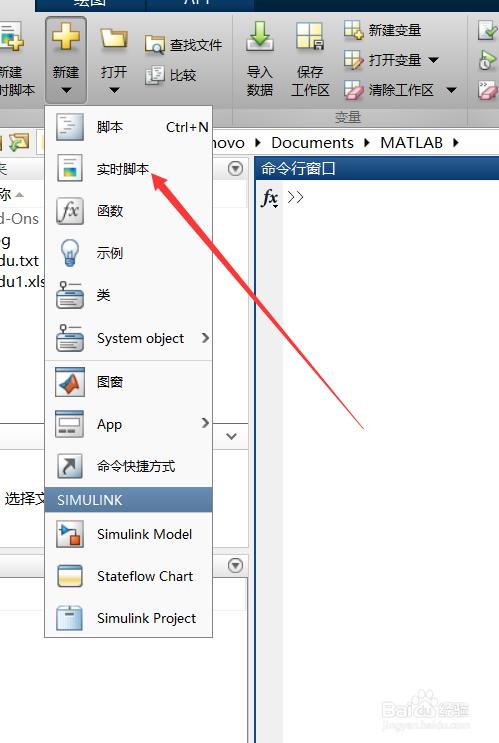This screenshot has height=743, width=499.
Task: Click the 类 class icon
Action: (70, 295)
